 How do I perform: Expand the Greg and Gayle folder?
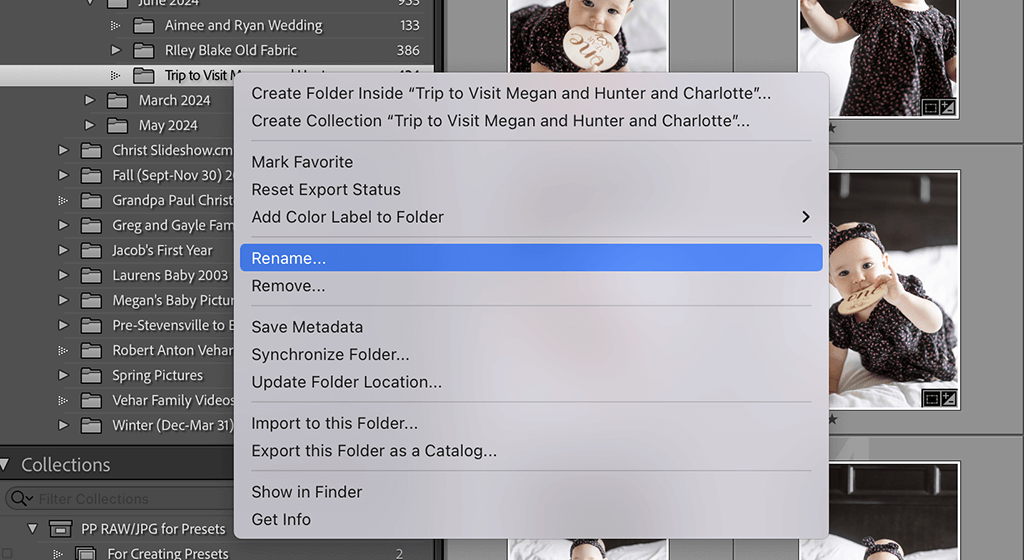[x=63, y=225]
